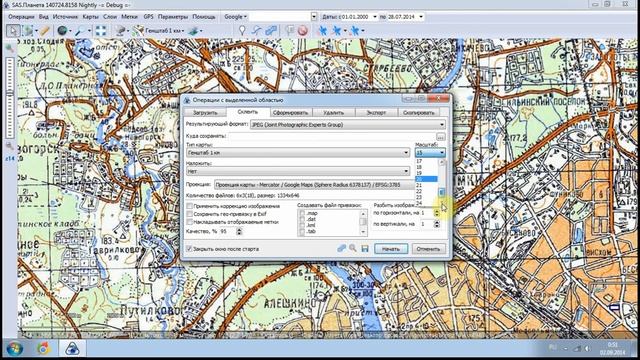
Task: Check the .kml binding file option
Action: [302, 225]
